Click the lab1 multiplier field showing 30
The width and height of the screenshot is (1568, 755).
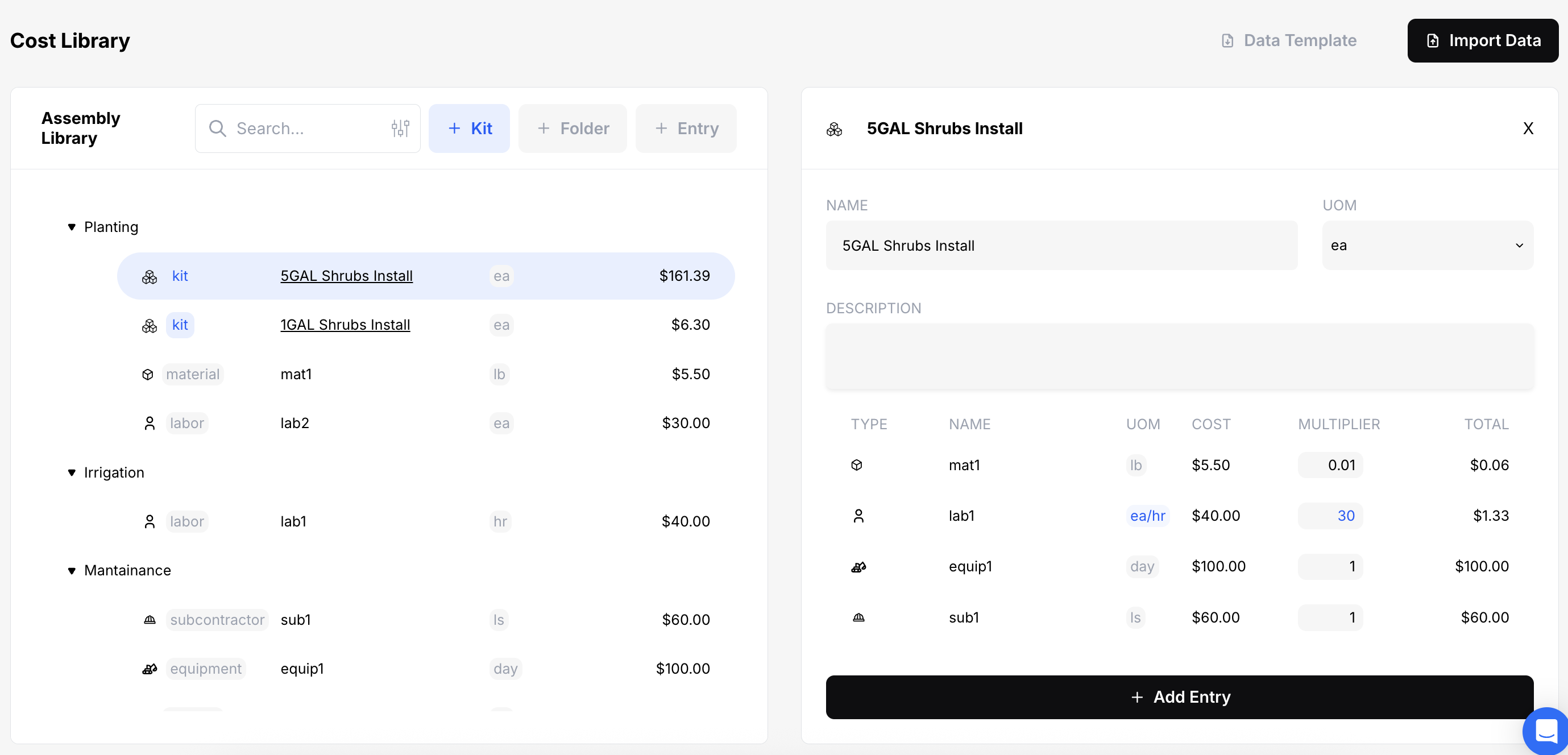1330,516
